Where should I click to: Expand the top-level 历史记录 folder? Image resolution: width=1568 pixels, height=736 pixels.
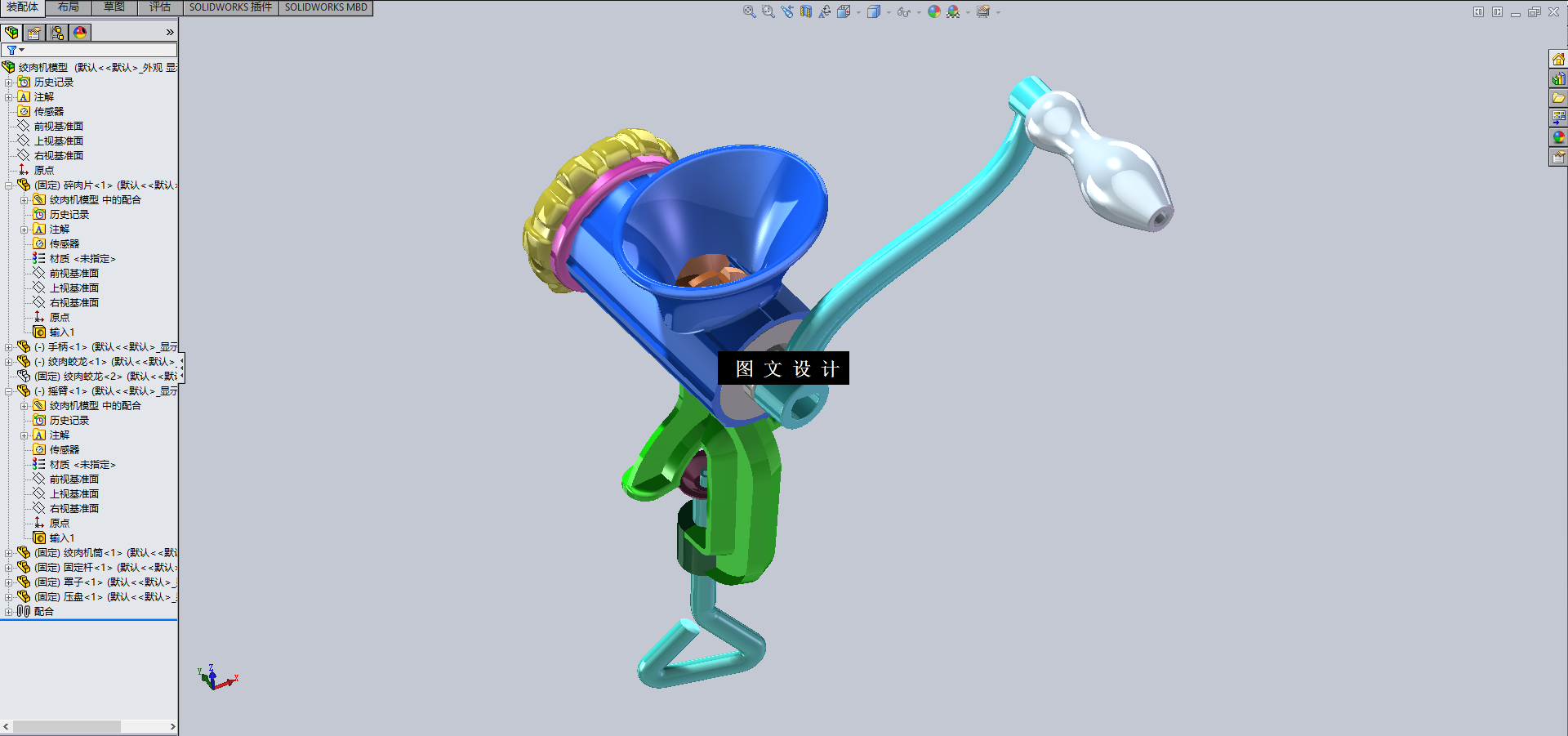(x=8, y=83)
